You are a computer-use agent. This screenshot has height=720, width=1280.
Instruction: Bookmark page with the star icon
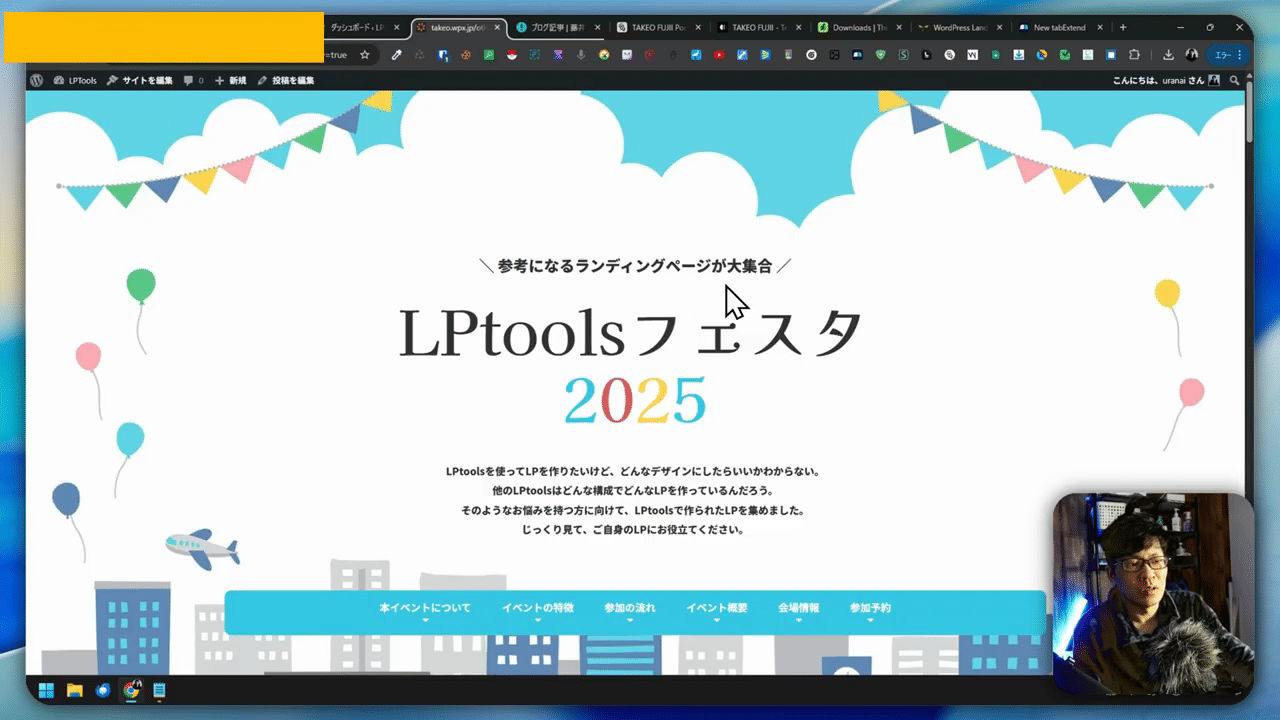365,55
